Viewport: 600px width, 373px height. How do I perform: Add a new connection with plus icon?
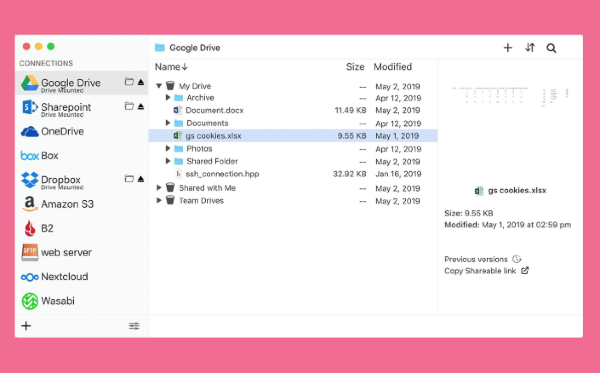coord(26,326)
